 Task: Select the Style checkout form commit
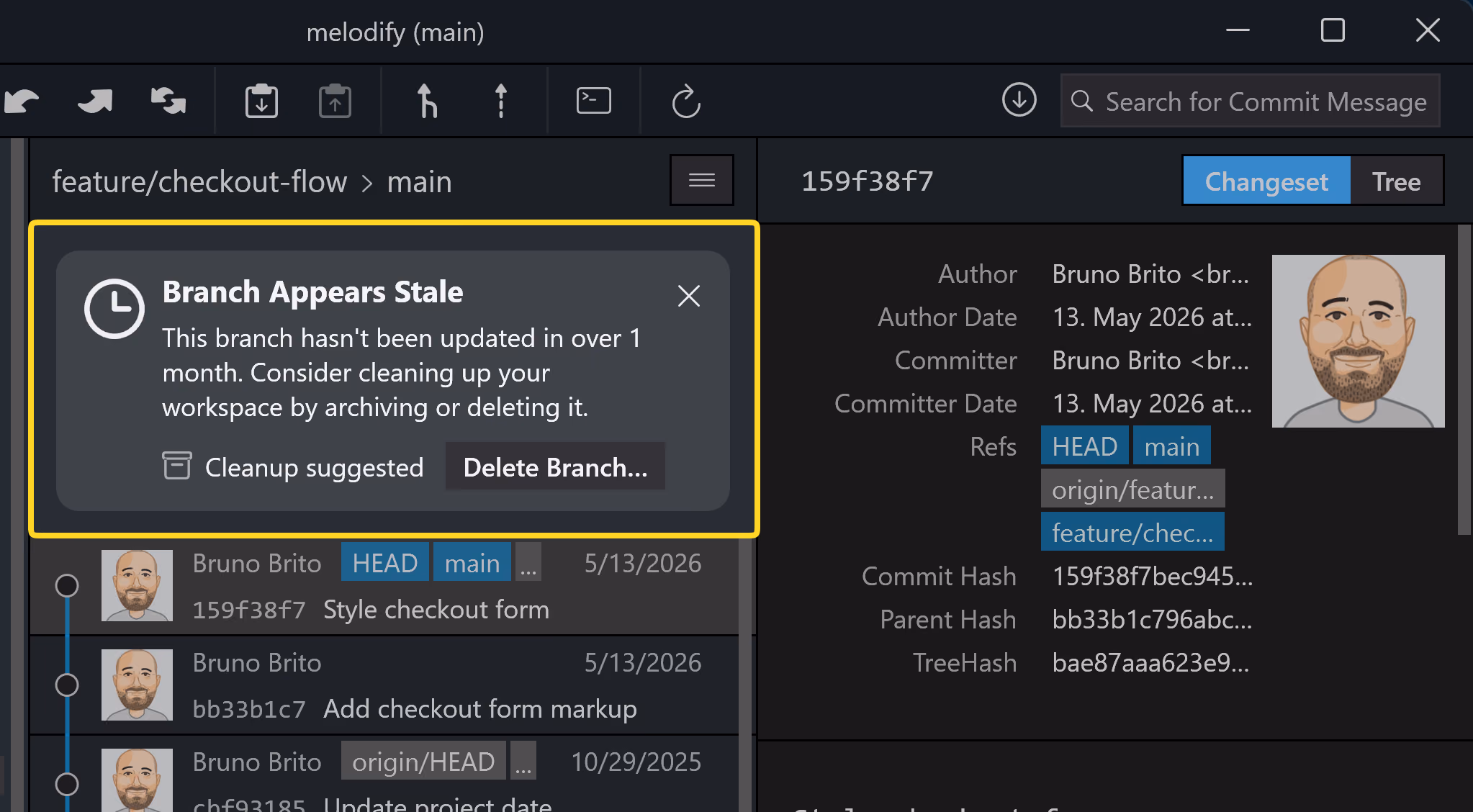384,587
